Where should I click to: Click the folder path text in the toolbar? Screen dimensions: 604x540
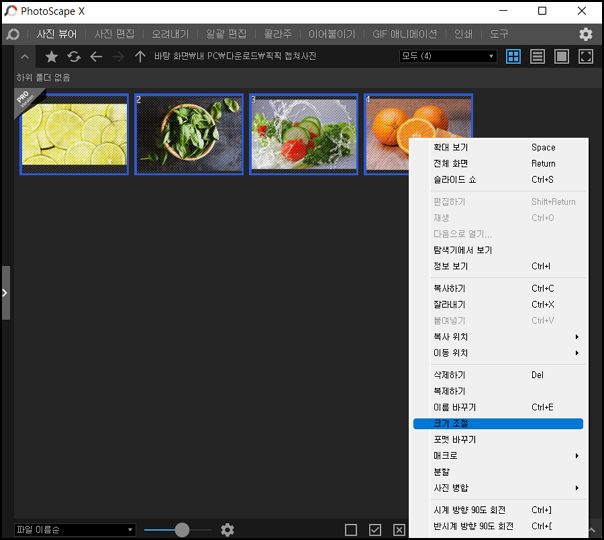point(235,56)
